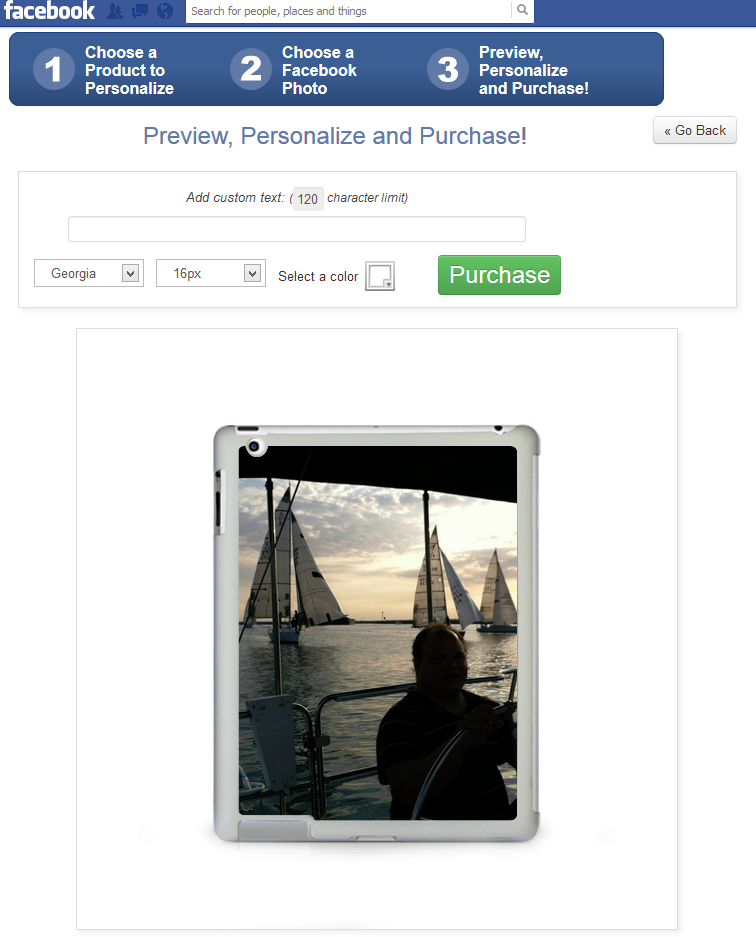Open the notifications globe icon
The image size is (756, 937).
click(165, 11)
